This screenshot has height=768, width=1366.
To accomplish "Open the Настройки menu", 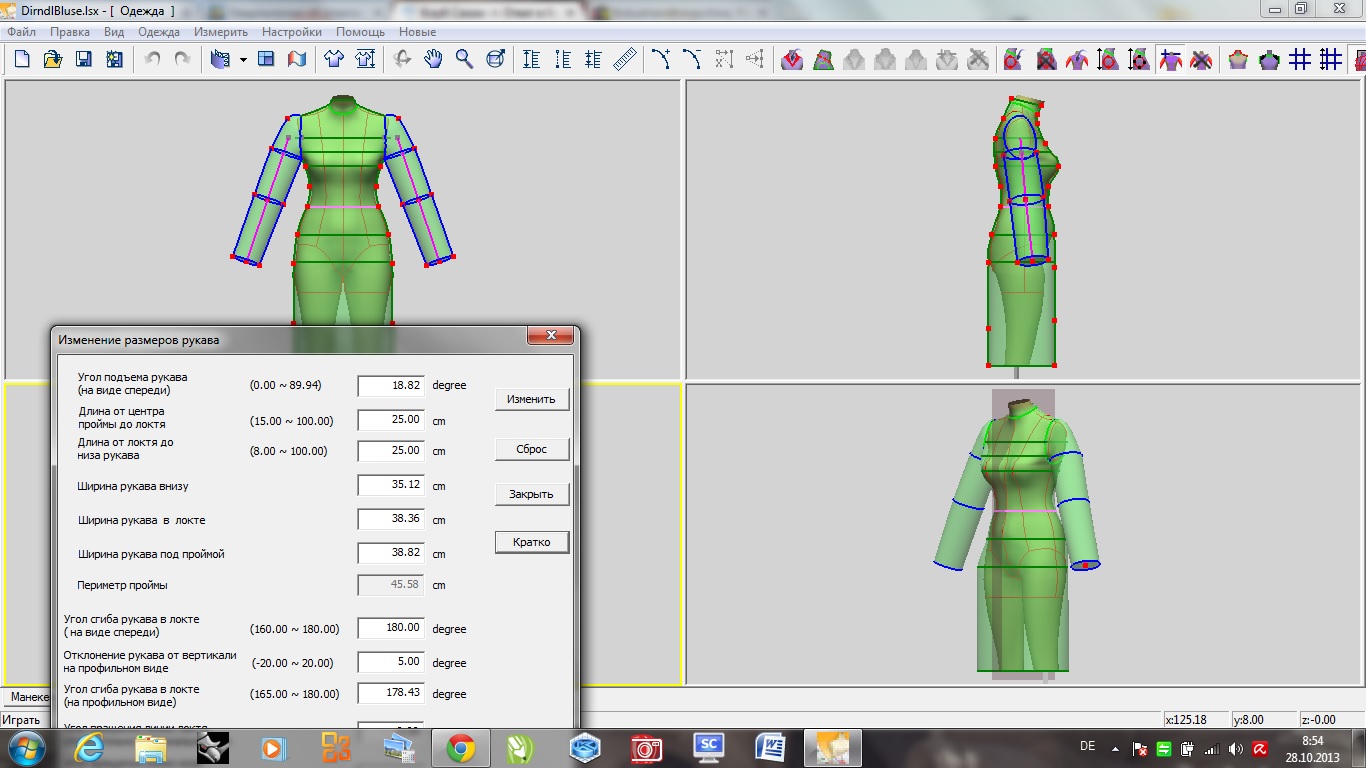I will [292, 32].
